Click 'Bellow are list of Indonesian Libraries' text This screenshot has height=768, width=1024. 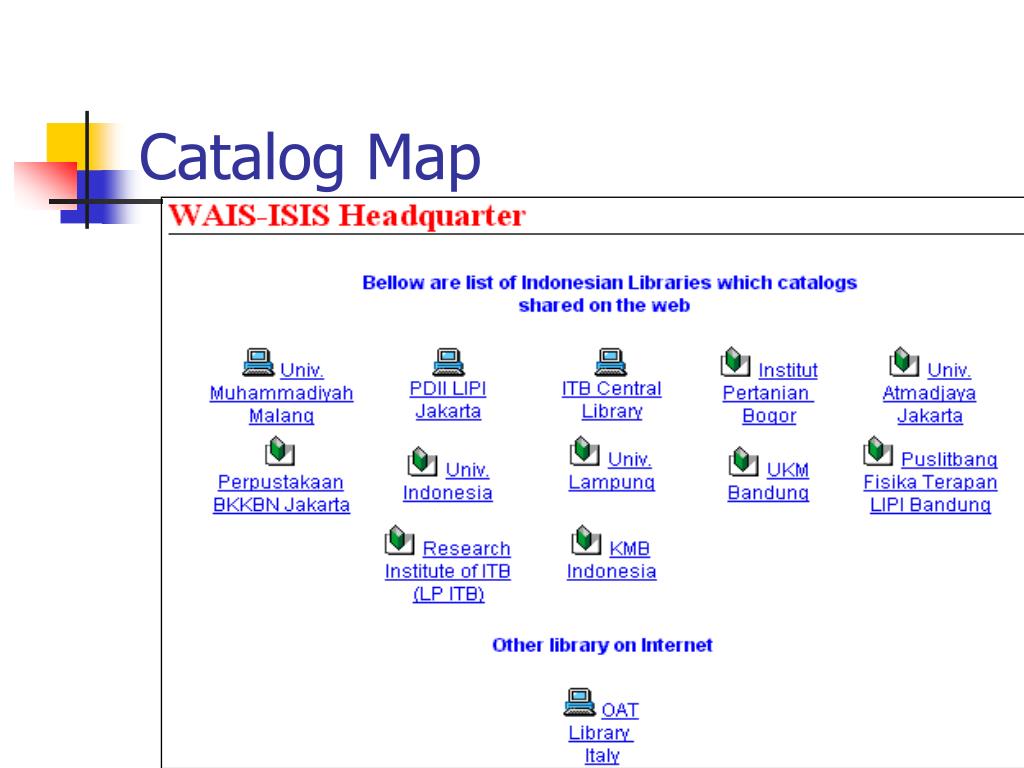point(609,294)
